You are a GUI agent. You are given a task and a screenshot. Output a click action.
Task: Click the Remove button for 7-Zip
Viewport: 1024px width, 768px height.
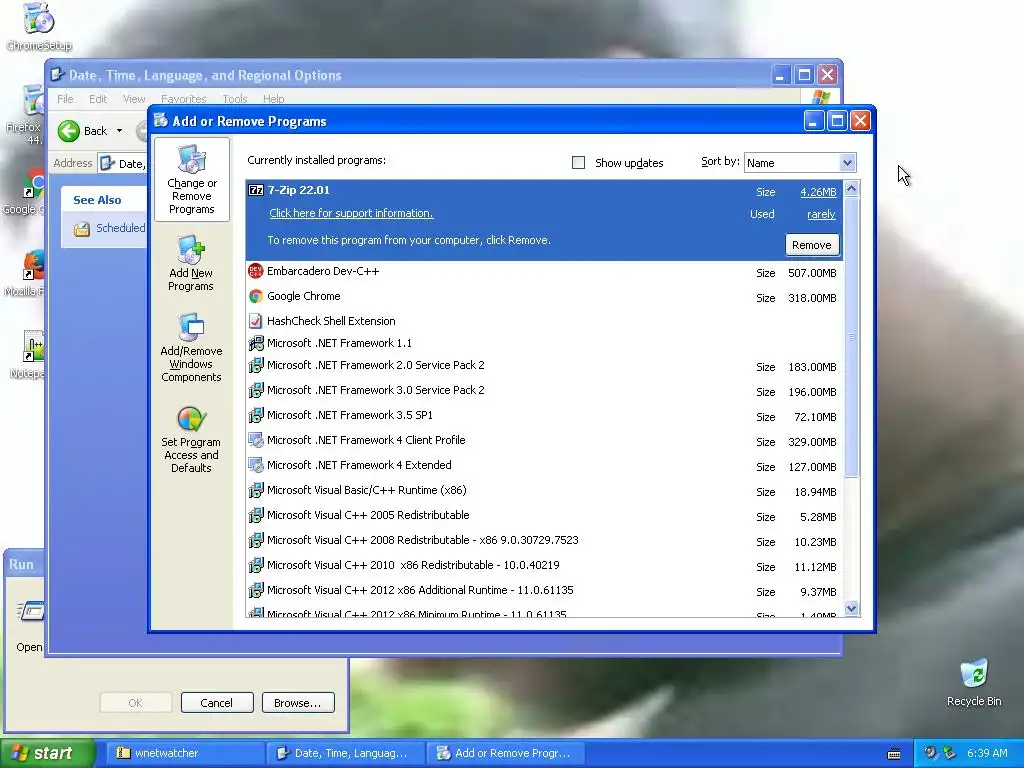click(x=812, y=245)
